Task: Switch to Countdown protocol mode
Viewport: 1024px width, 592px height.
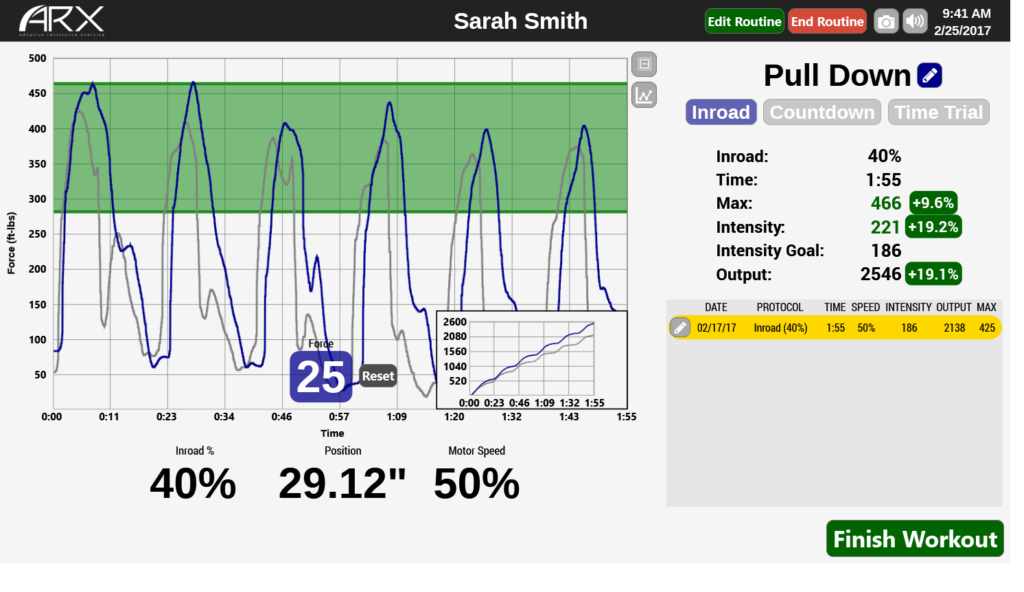Action: pyautogui.click(x=822, y=112)
